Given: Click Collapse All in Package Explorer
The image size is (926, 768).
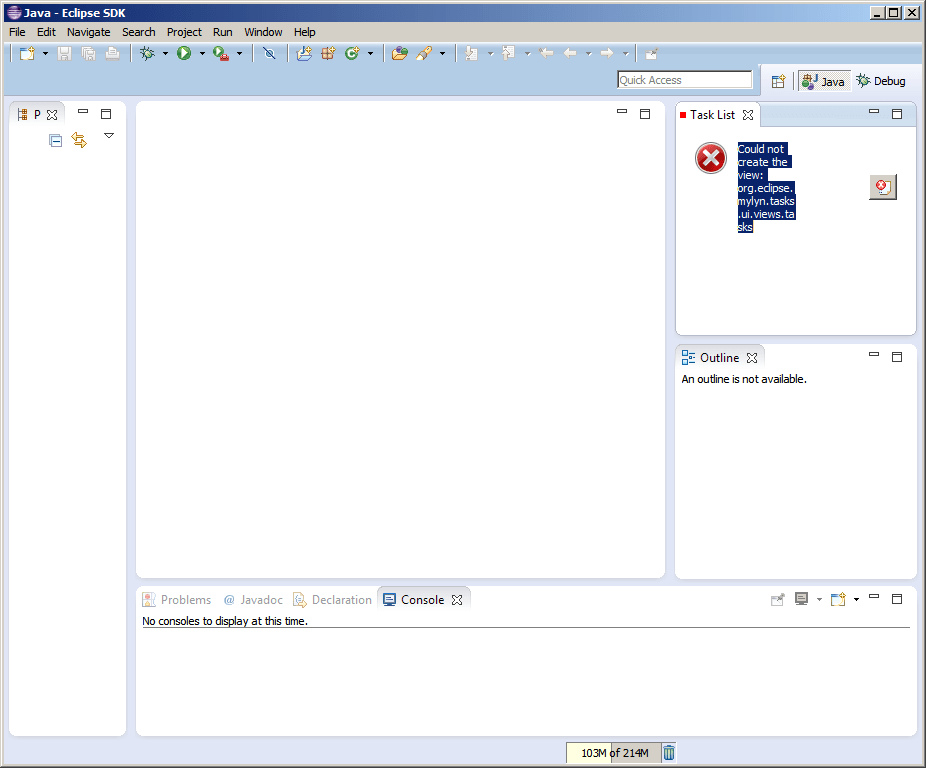Looking at the screenshot, I should (56, 141).
